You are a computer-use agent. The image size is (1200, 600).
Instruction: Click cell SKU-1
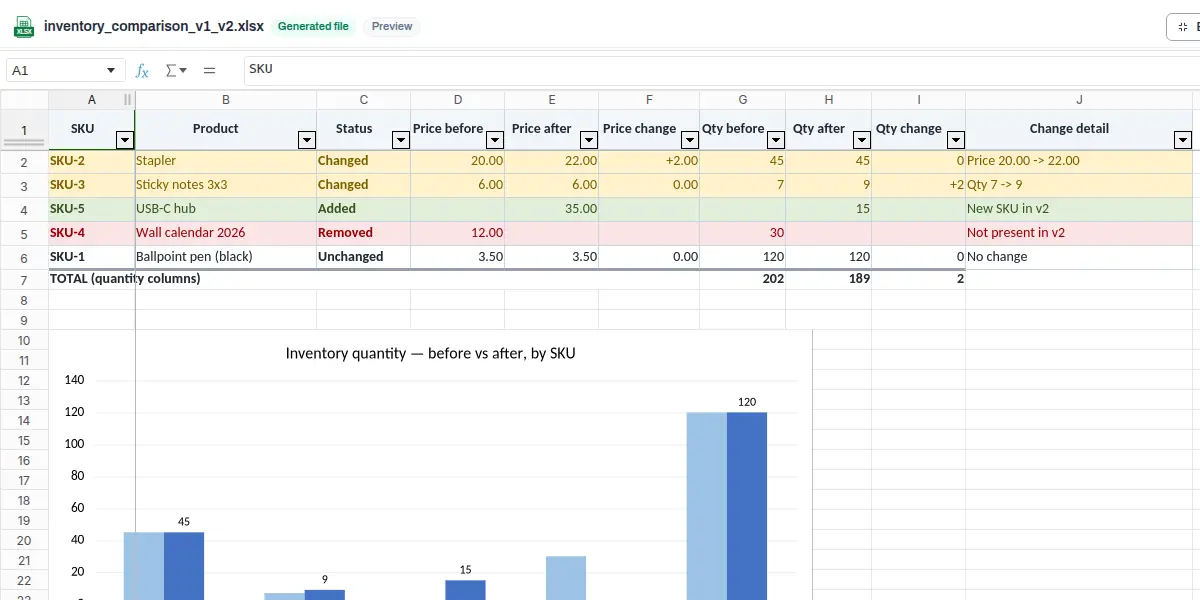coord(92,257)
